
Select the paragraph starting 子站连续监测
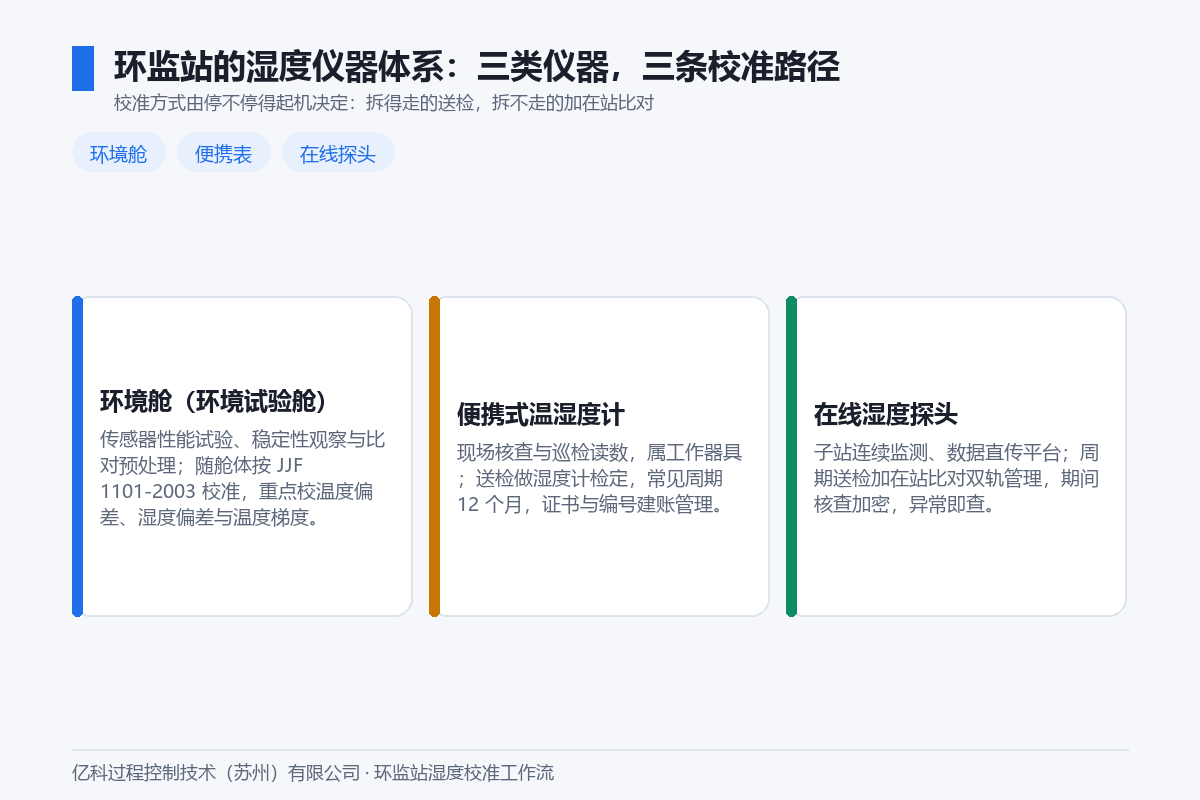957,478
